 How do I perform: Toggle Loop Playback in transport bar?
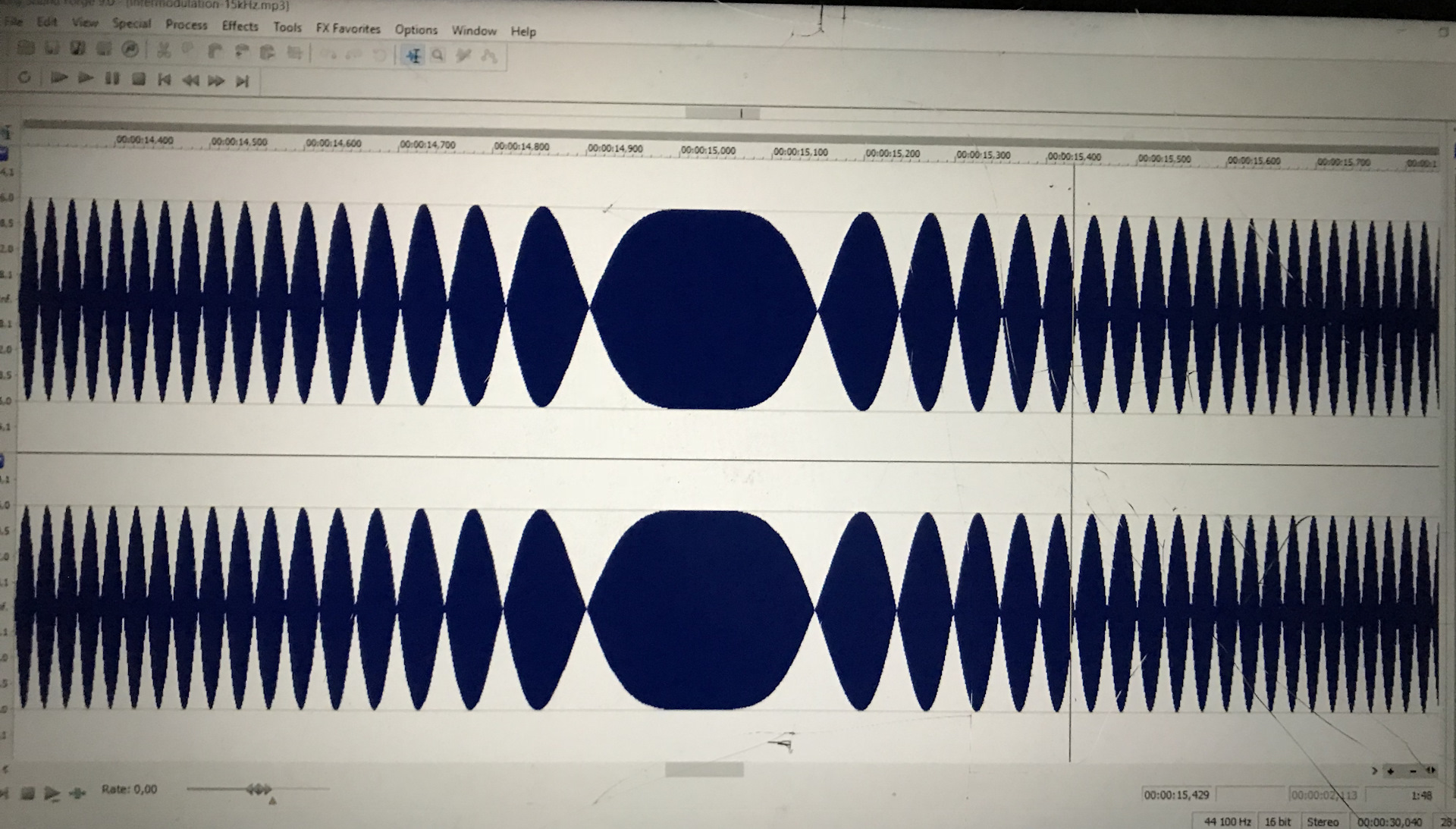[x=24, y=77]
